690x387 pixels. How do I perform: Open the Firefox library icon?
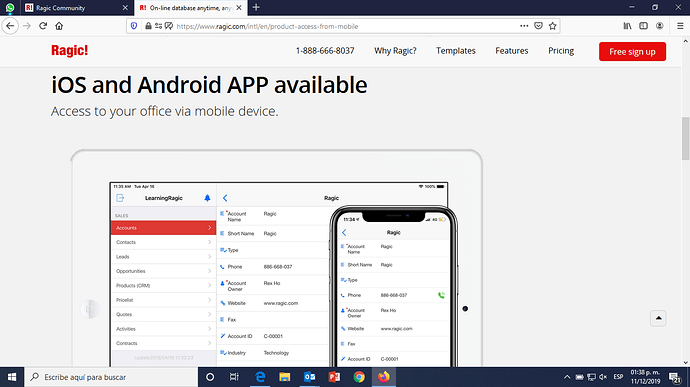[627, 26]
